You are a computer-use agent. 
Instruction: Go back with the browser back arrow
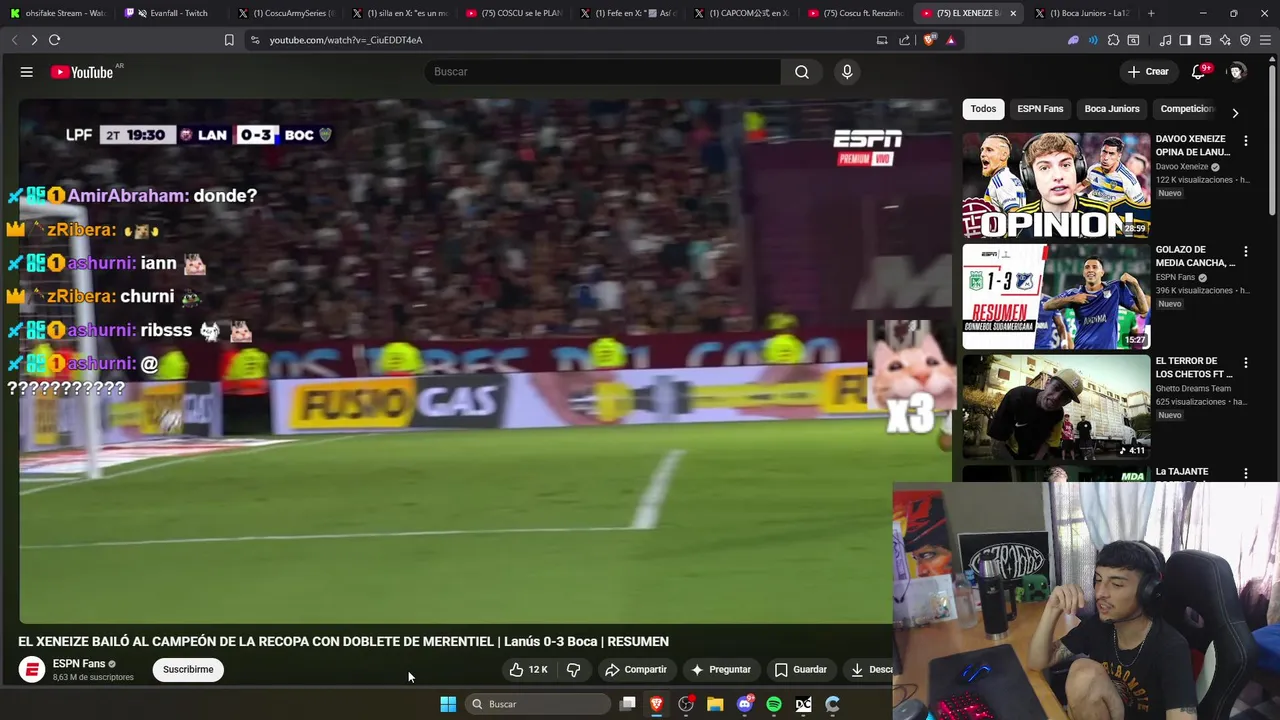pyautogui.click(x=14, y=40)
